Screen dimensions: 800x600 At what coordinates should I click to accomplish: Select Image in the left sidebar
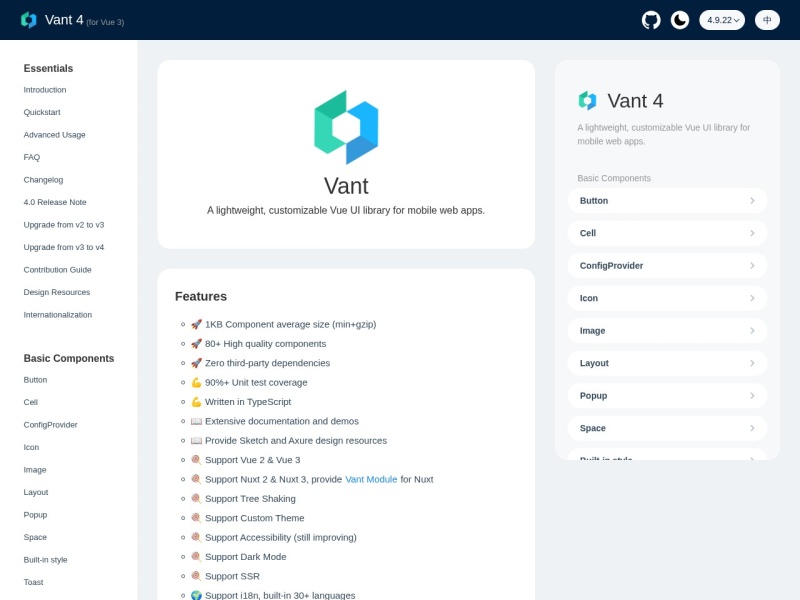(x=35, y=469)
